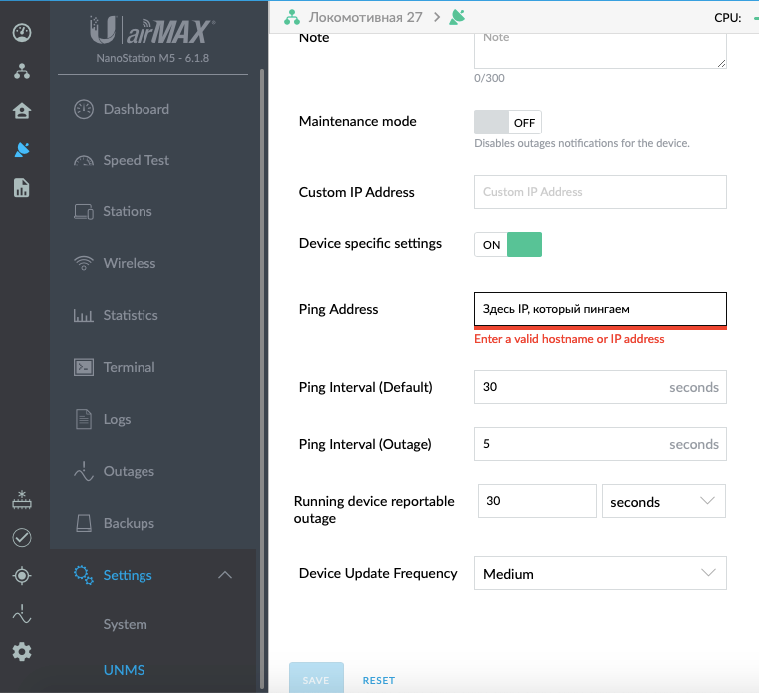Click the Ping Address input field
This screenshot has height=693, width=759.
(x=600, y=309)
